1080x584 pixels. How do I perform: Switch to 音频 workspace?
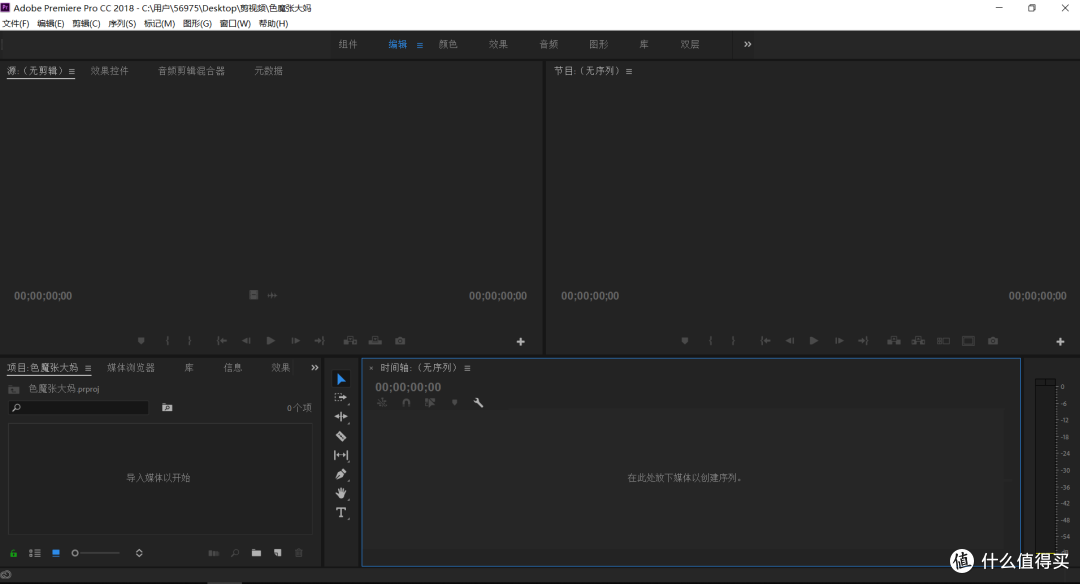[548, 44]
